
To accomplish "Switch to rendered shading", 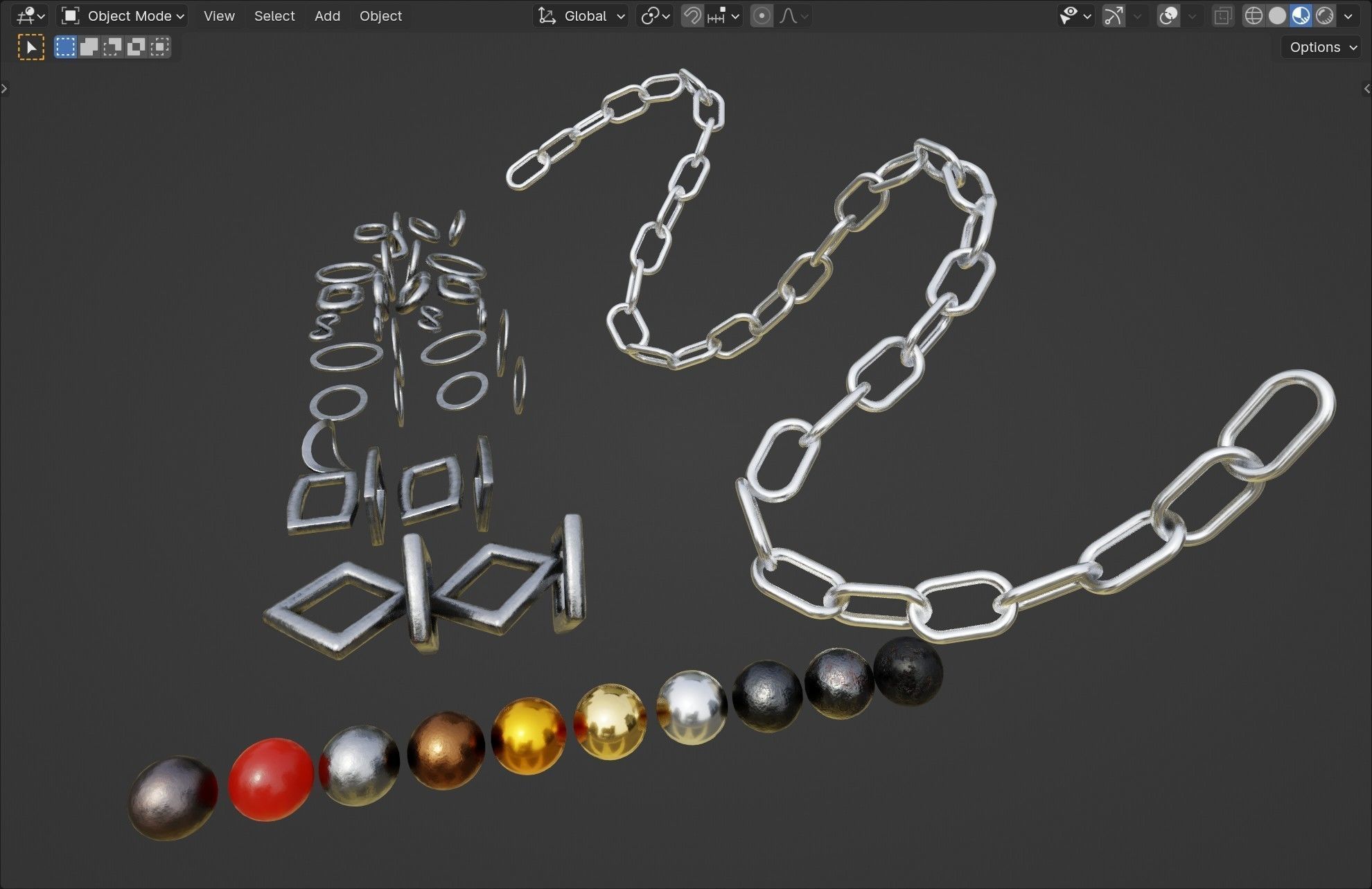I will coord(1324,15).
